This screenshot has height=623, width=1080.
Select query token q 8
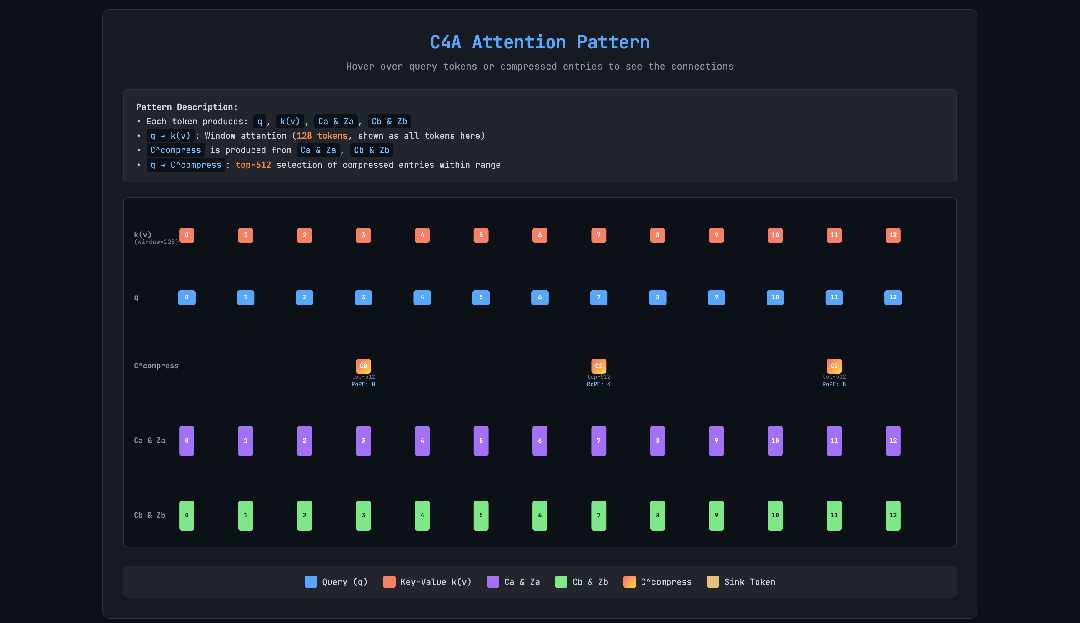[658, 297]
